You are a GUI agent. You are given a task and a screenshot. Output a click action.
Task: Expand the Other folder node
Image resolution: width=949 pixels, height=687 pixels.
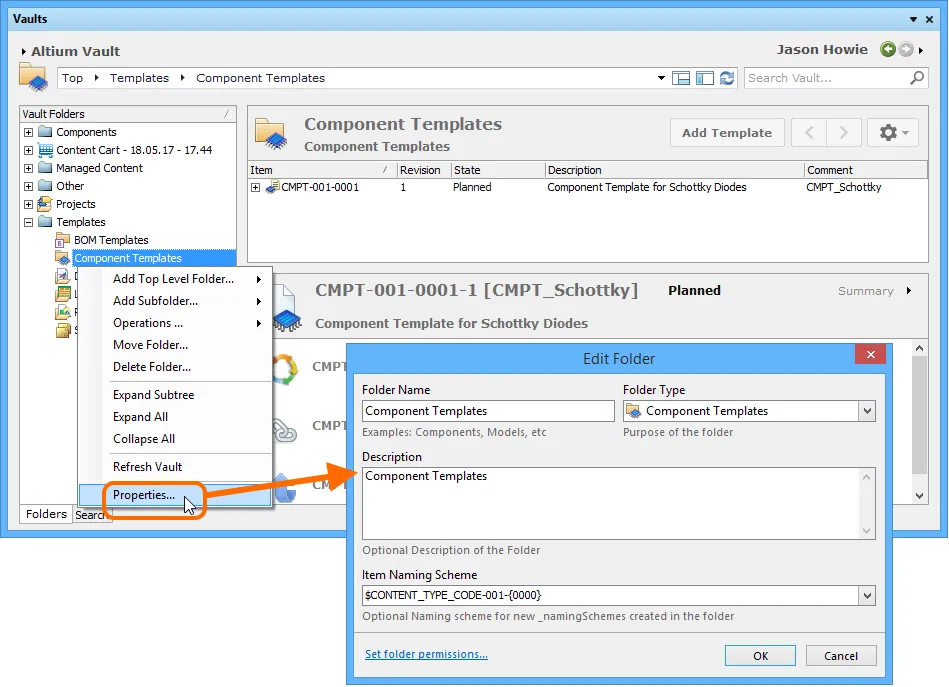pos(28,186)
